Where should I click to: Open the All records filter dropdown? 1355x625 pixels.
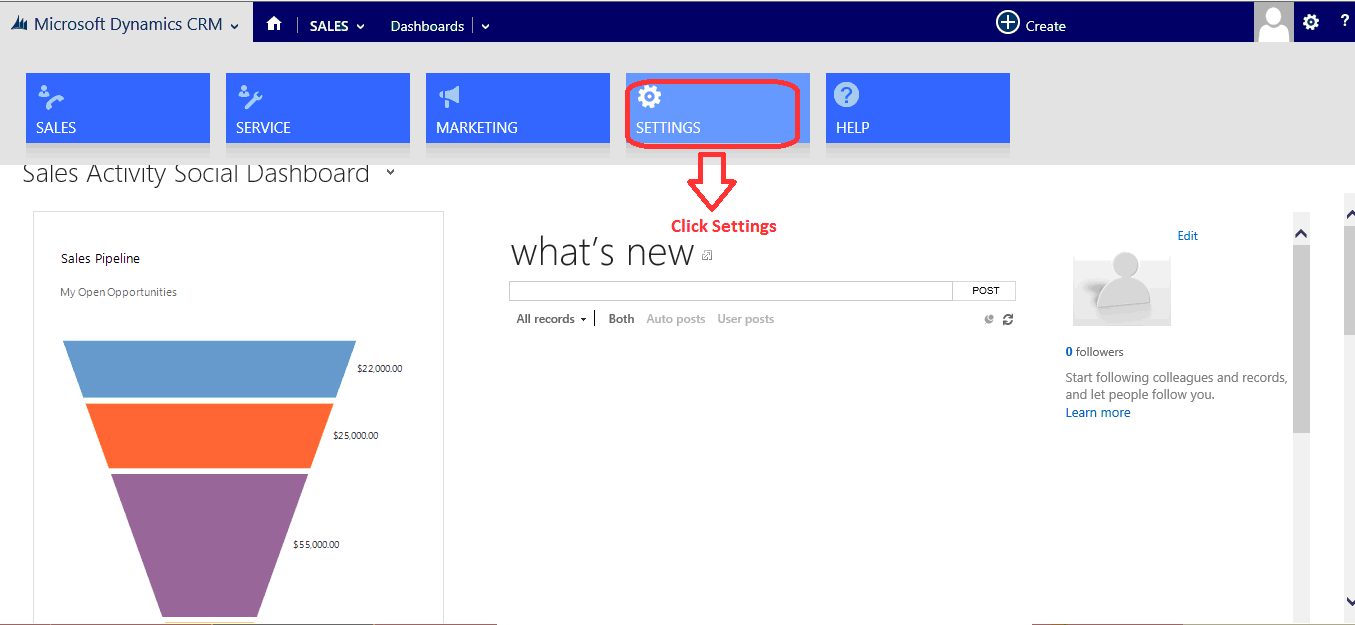click(551, 319)
